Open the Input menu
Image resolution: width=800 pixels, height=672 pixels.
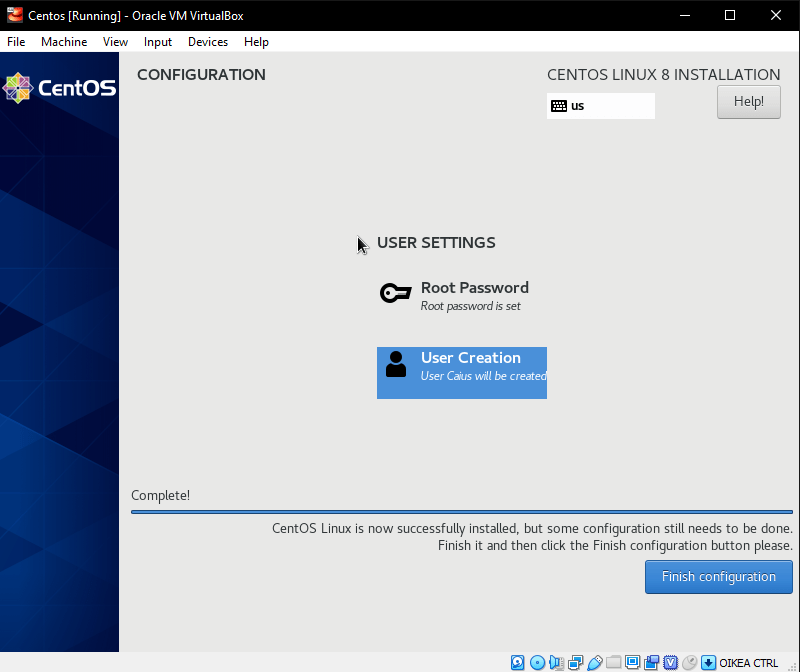(158, 42)
